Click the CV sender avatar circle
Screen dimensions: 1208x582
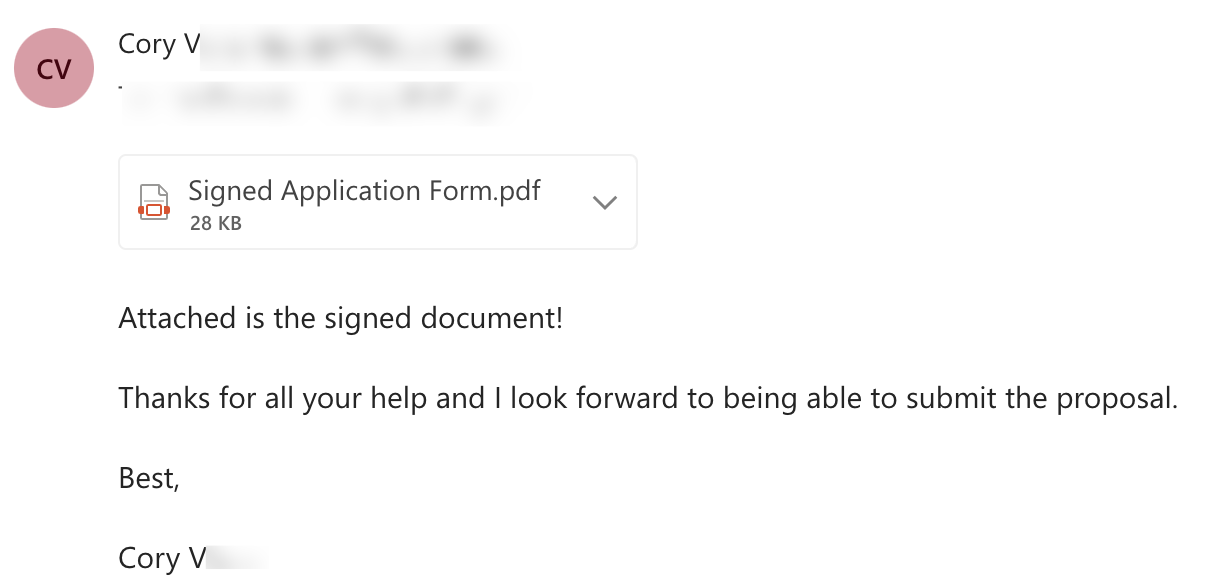(54, 68)
